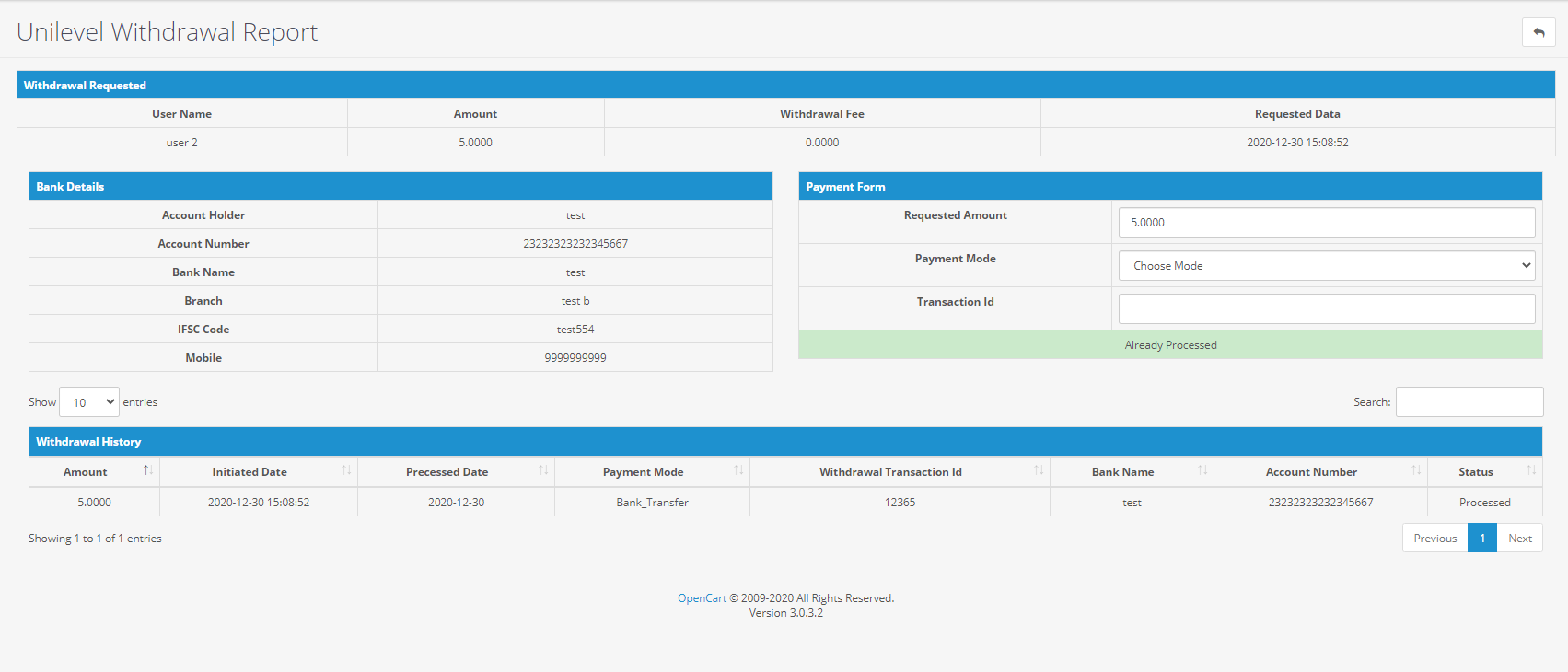Open the OpenCart footer link
Viewport: 1568px width, 672px height.
click(x=702, y=598)
